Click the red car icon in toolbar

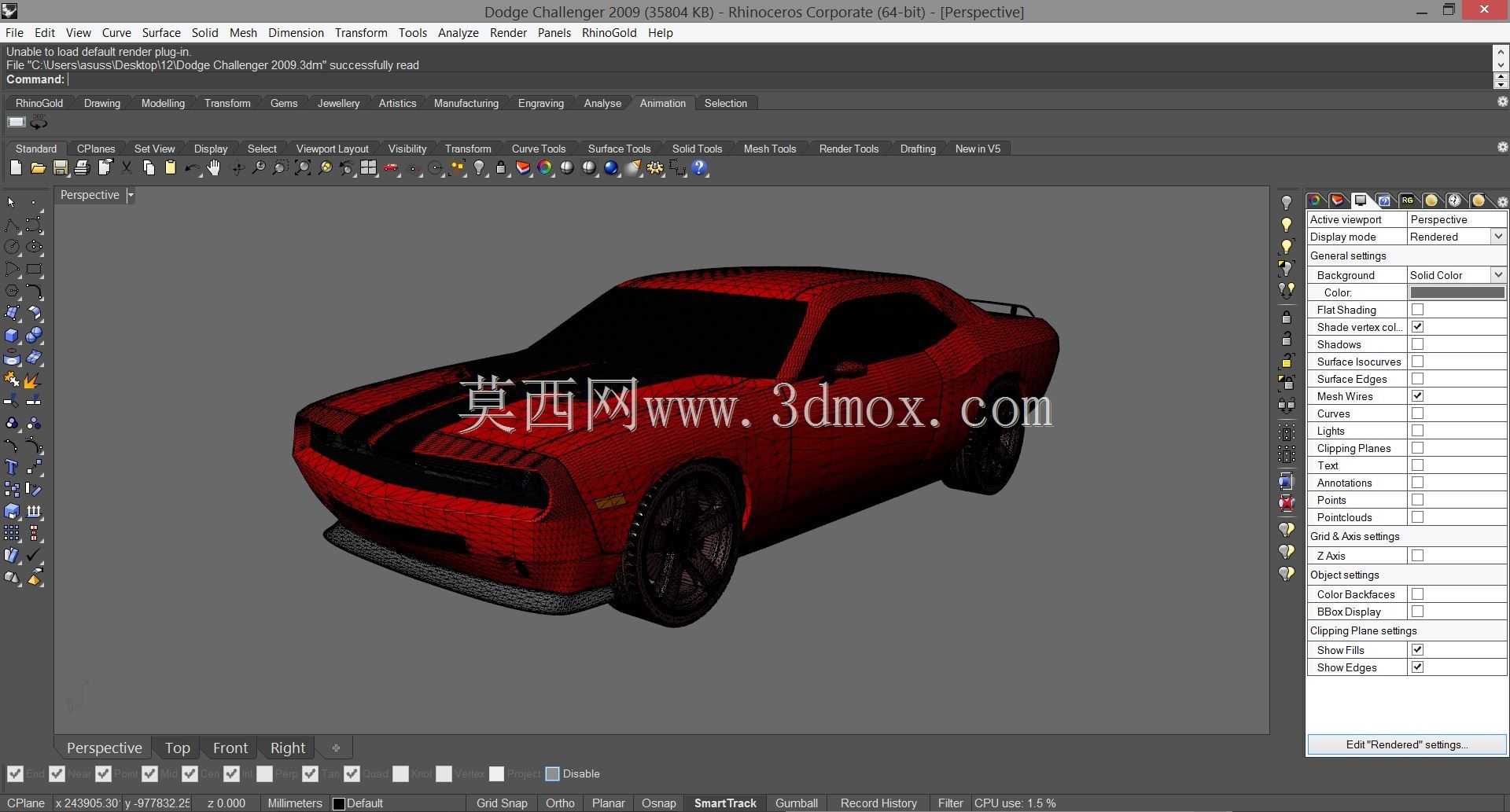pyautogui.click(x=391, y=168)
